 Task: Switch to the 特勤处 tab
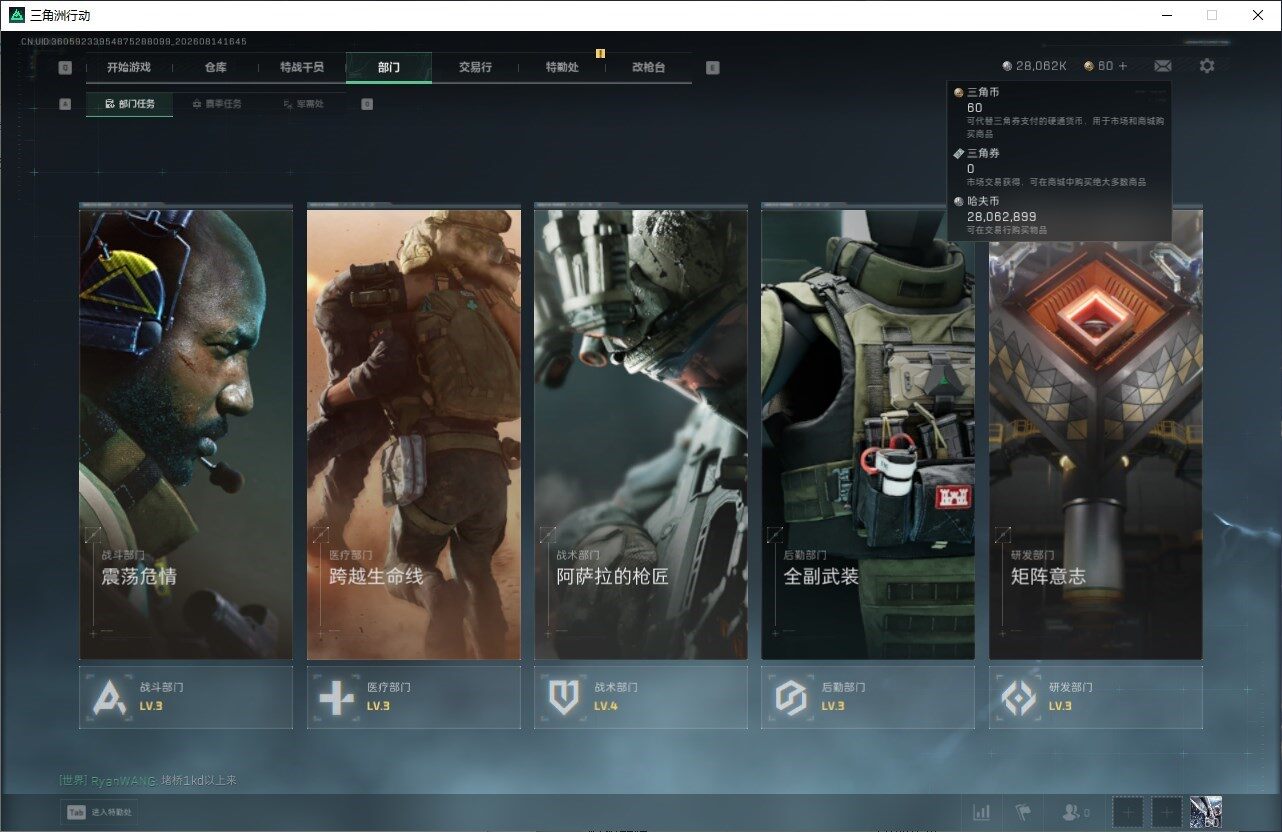click(562, 67)
